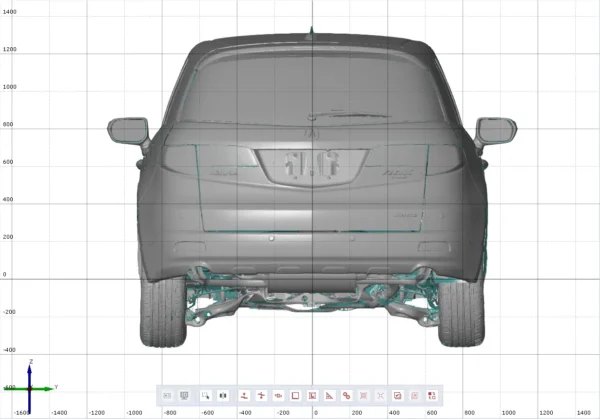Image resolution: width=600 pixels, height=419 pixels.
Task: Click the faded red framed-square icon
Action: click(364, 395)
